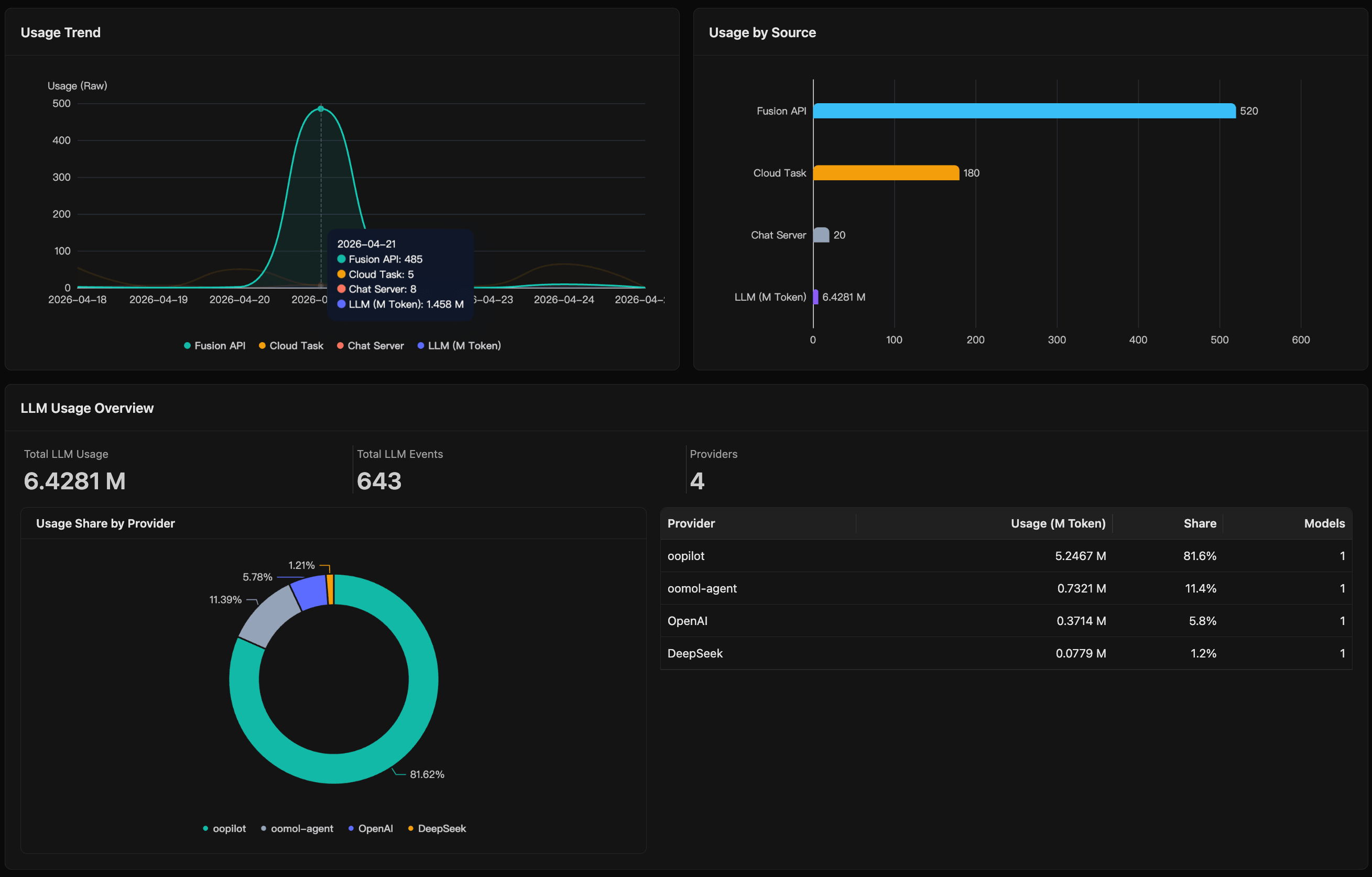Screen dimensions: 1372x877
Task: Select the oomol-agent provider row
Action: [1006, 588]
